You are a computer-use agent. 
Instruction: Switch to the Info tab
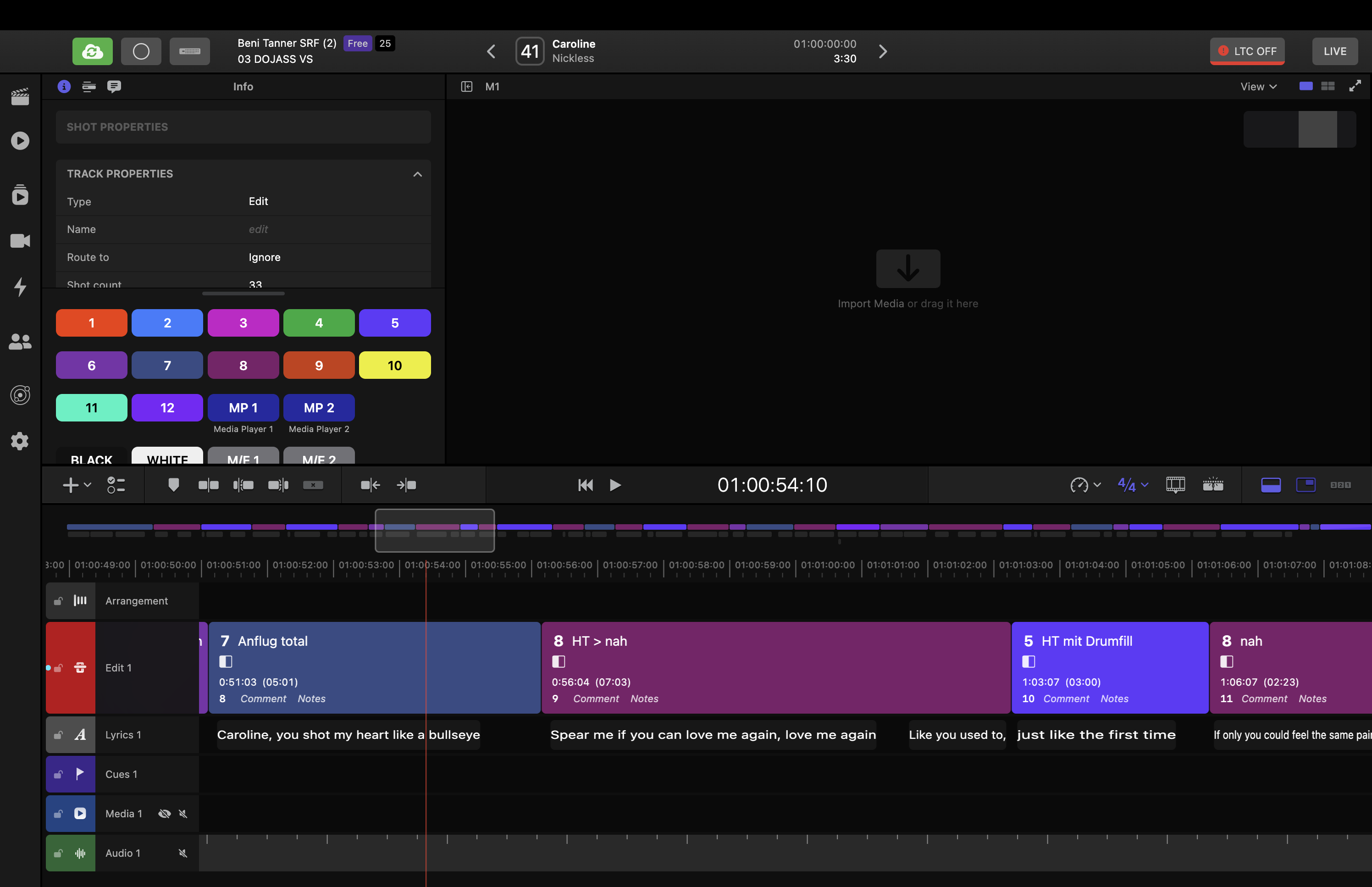[63, 86]
